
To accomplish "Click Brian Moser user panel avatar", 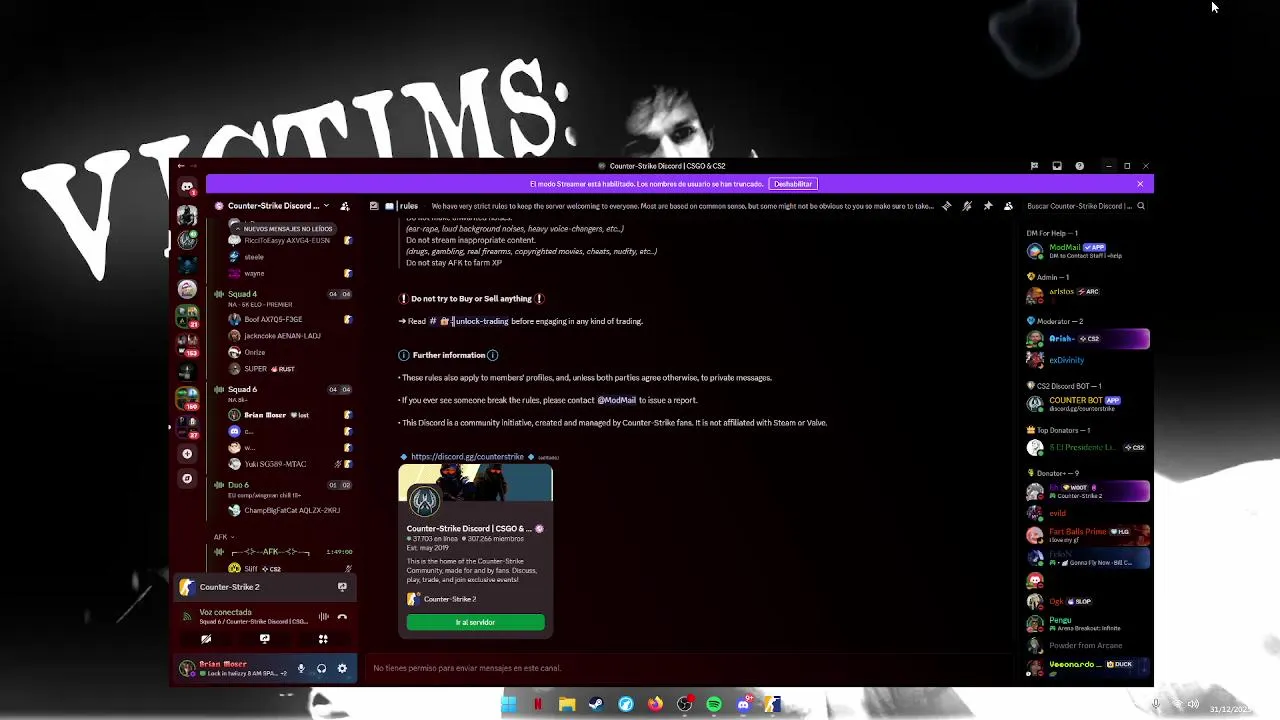I will click(x=187, y=668).
